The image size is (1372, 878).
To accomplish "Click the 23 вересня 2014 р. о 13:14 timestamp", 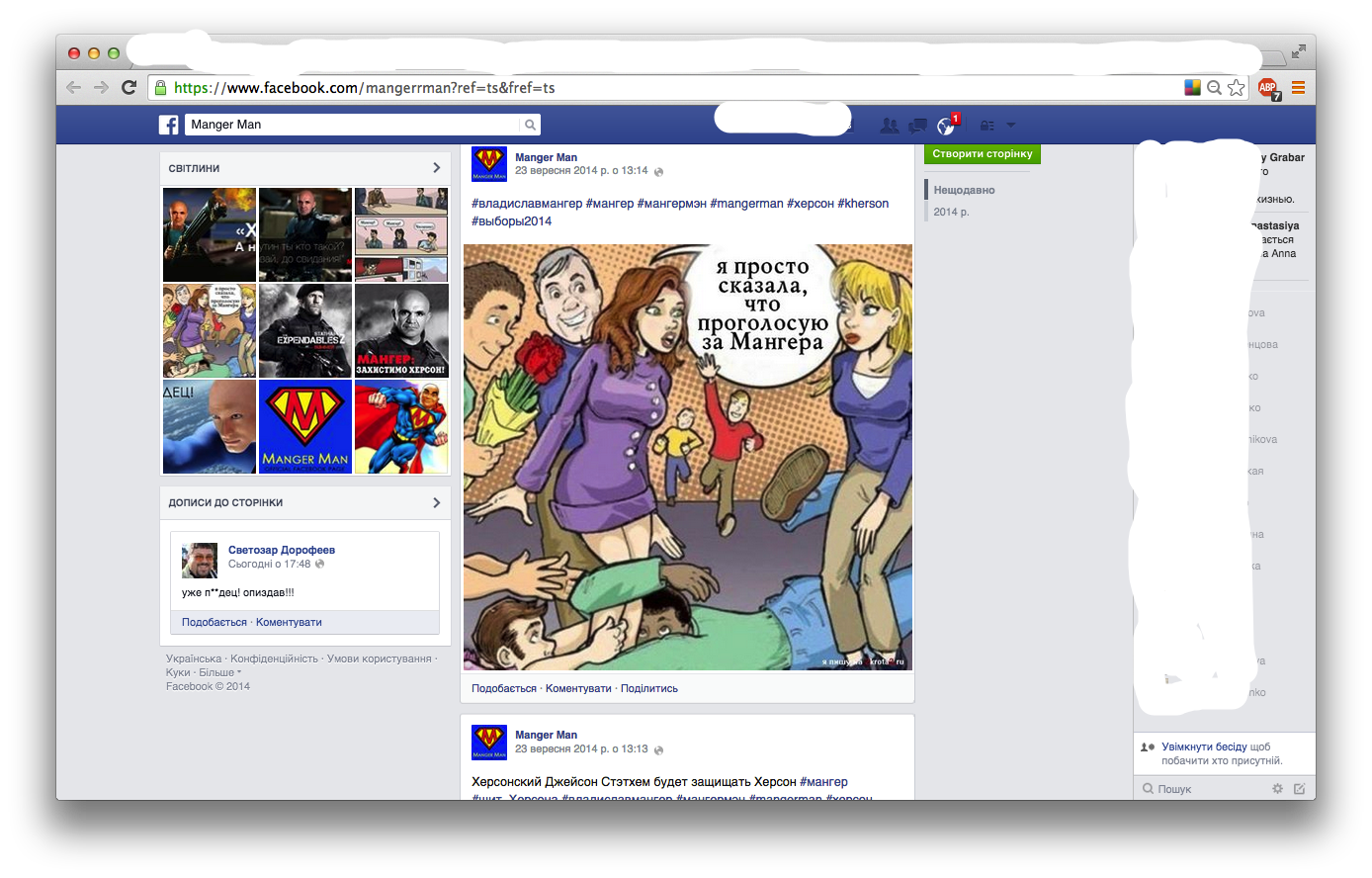I will point(581,171).
